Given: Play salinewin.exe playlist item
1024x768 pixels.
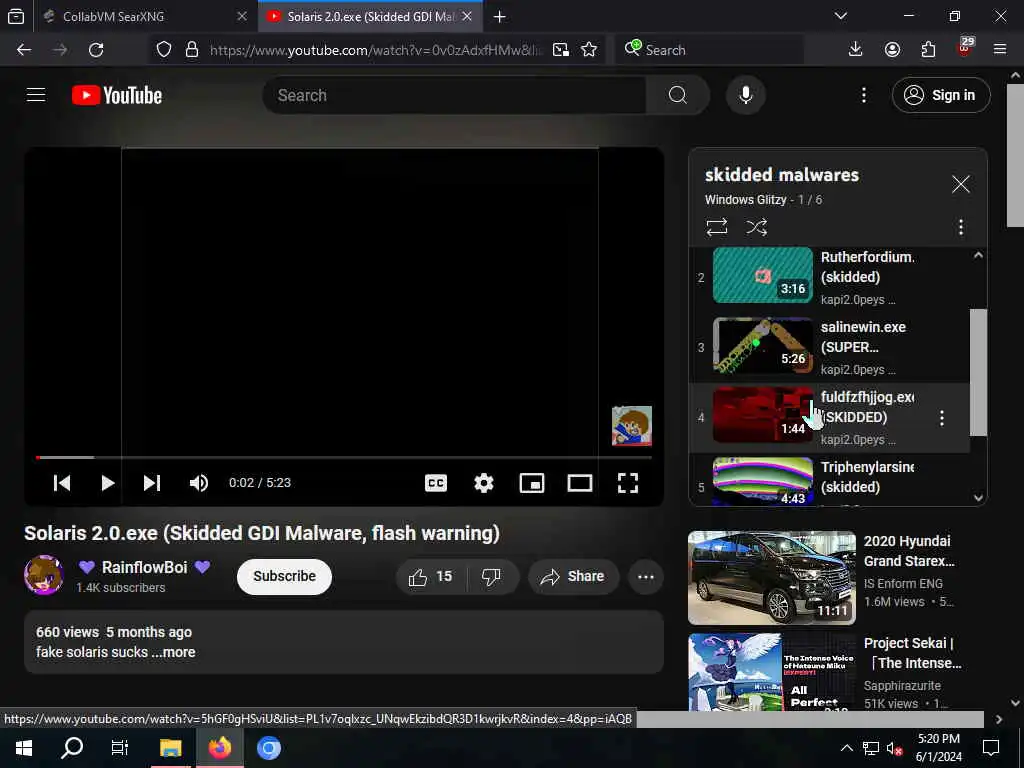Looking at the screenshot, I should click(829, 347).
